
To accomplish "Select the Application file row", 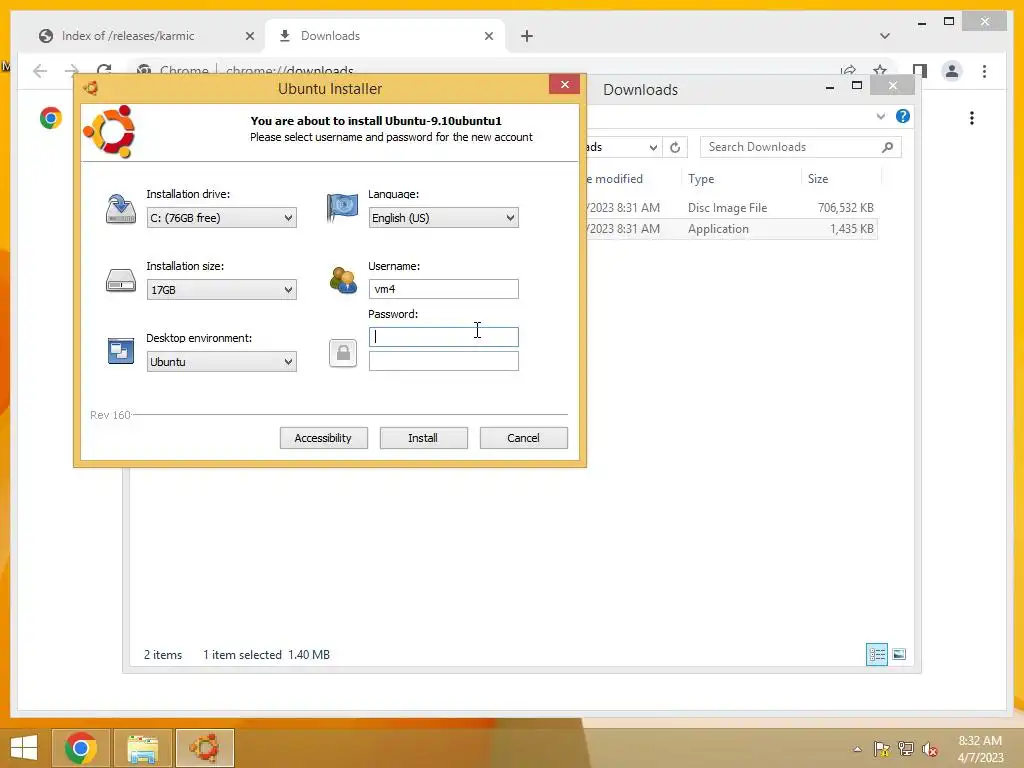I will (730, 229).
